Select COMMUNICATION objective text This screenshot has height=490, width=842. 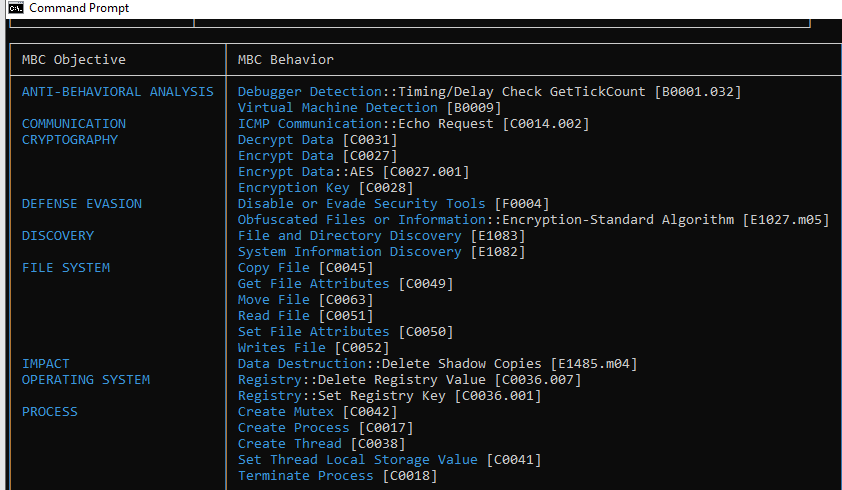pyautogui.click(x=74, y=124)
